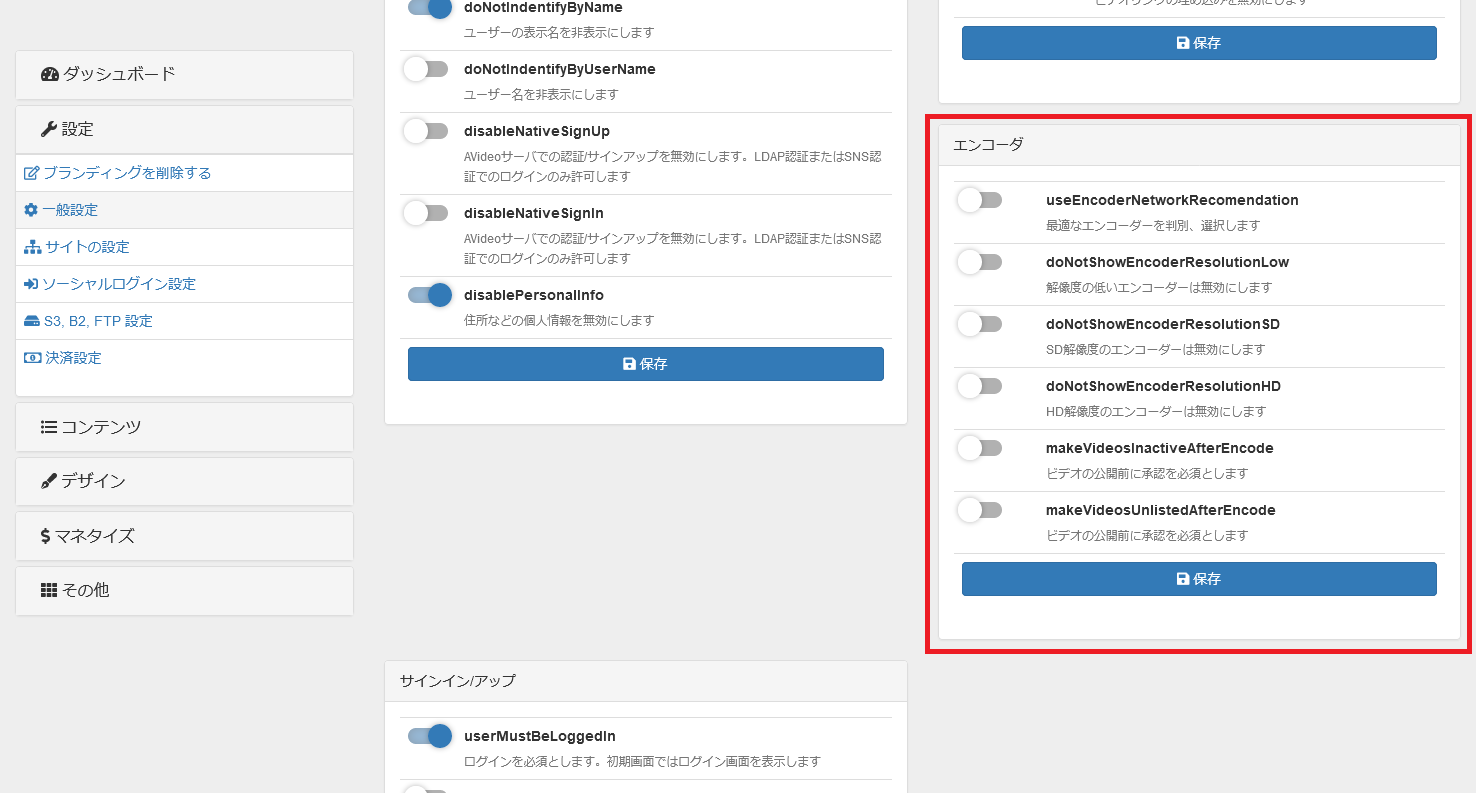
Task: Expand the コンテンツ section
Action: (184, 427)
